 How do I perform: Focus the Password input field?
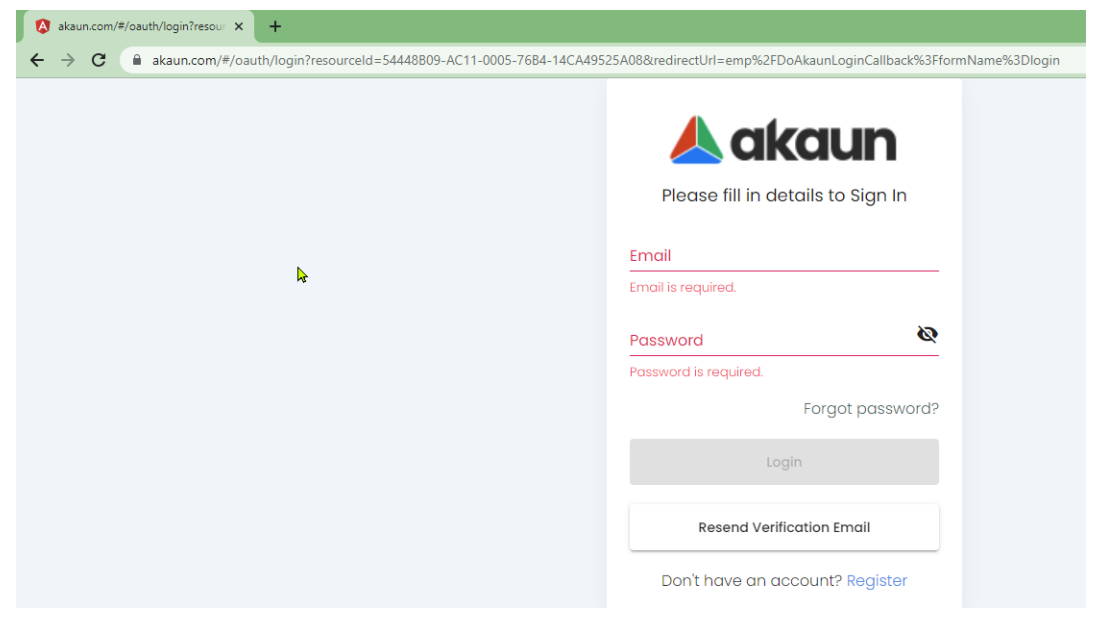pyautogui.click(x=772, y=341)
